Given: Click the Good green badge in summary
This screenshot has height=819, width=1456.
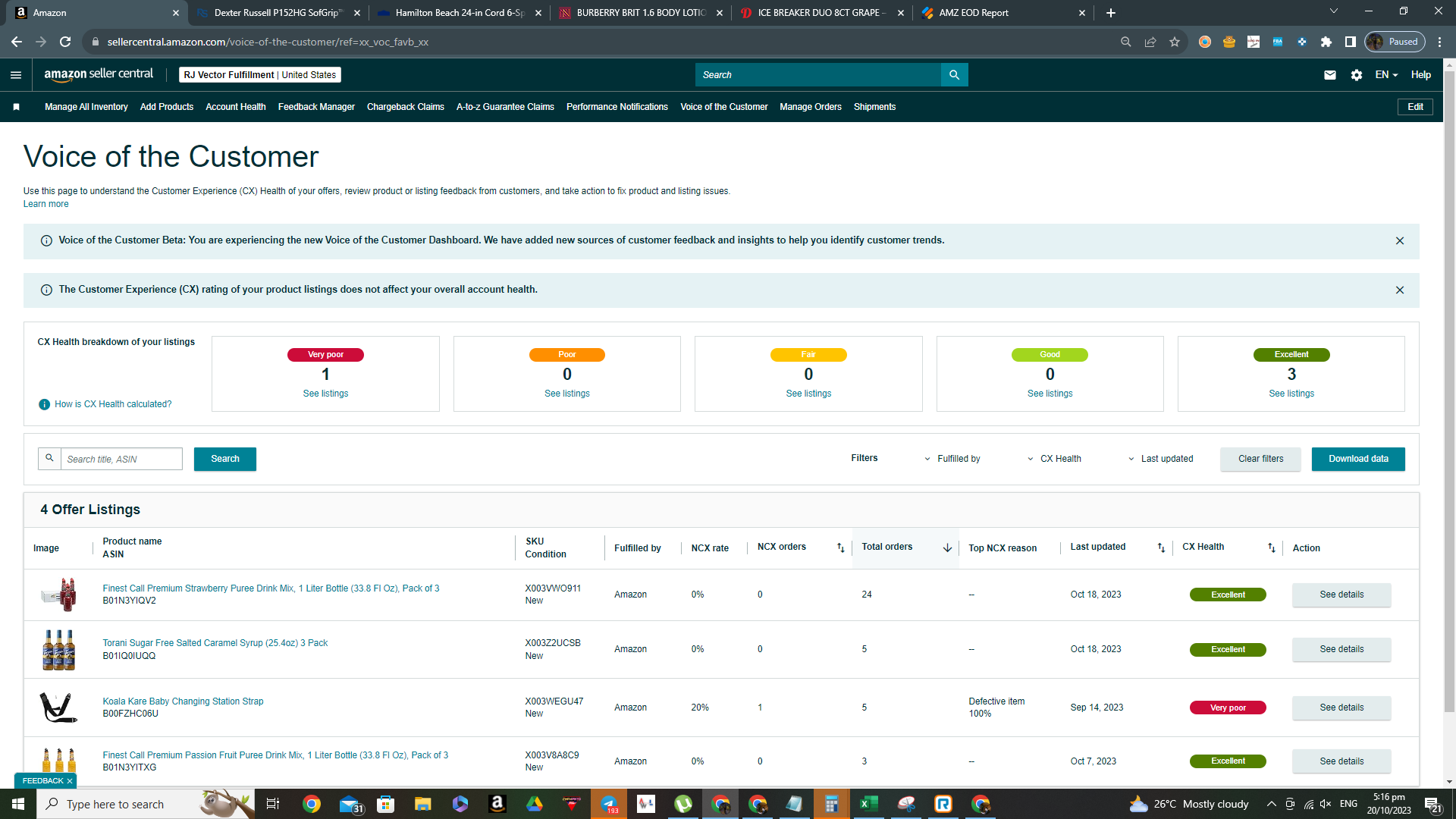Looking at the screenshot, I should tap(1050, 355).
